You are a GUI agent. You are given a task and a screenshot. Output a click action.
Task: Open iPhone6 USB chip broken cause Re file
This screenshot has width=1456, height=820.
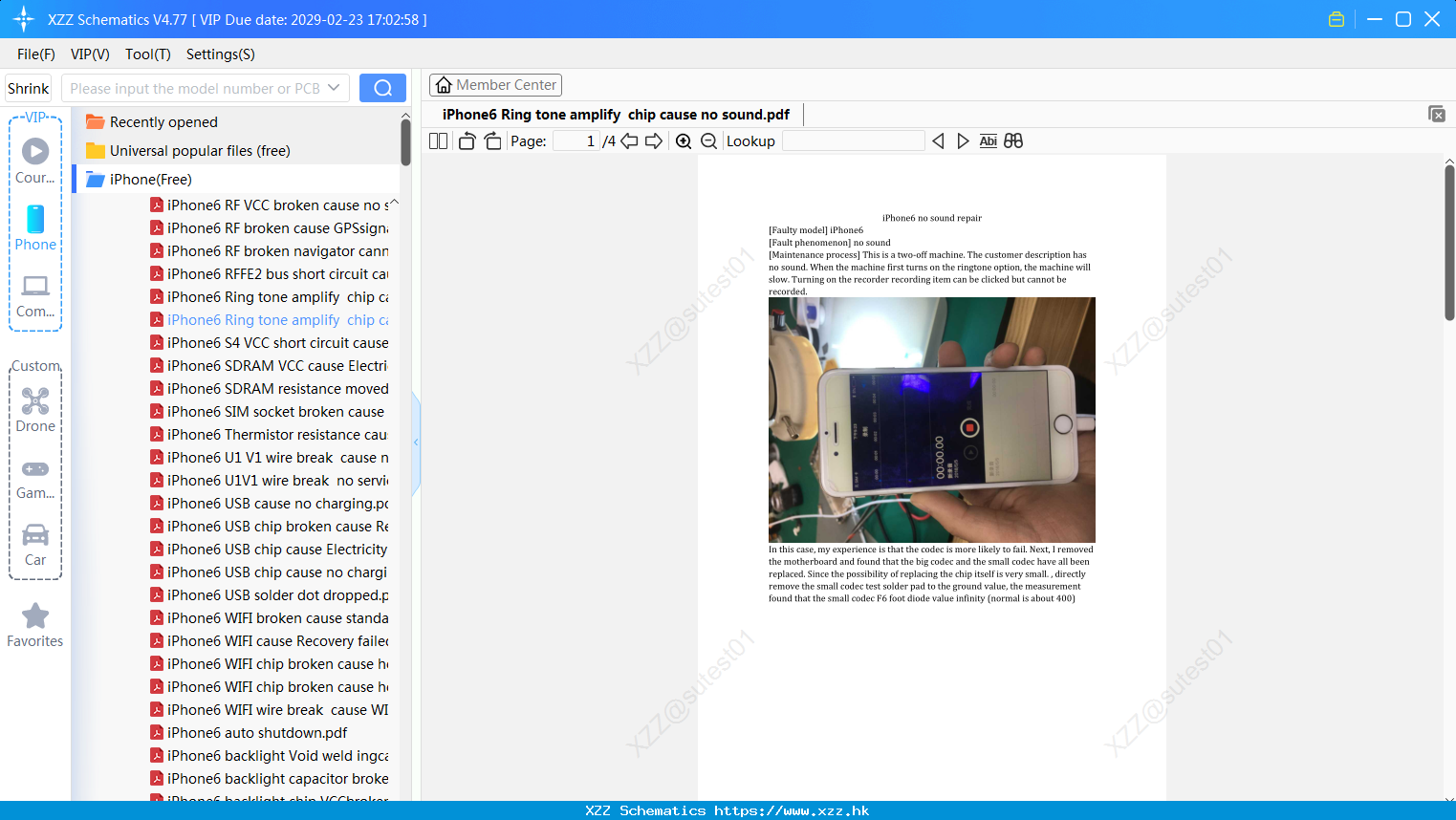(269, 527)
